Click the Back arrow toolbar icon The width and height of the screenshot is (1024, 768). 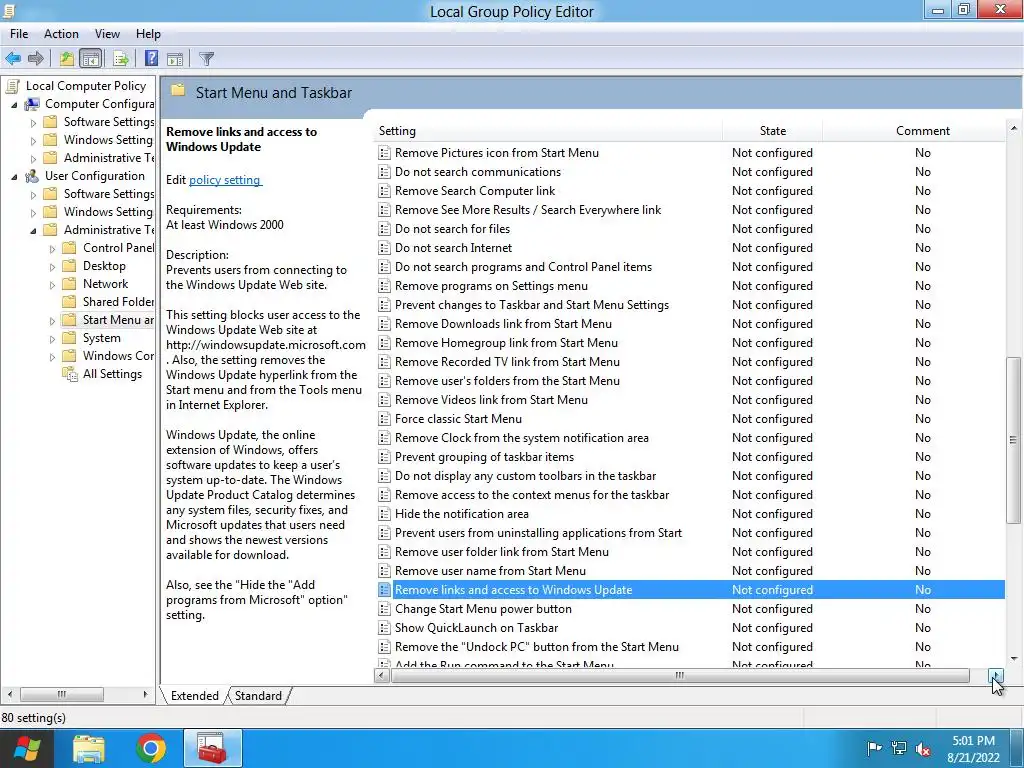(13, 59)
